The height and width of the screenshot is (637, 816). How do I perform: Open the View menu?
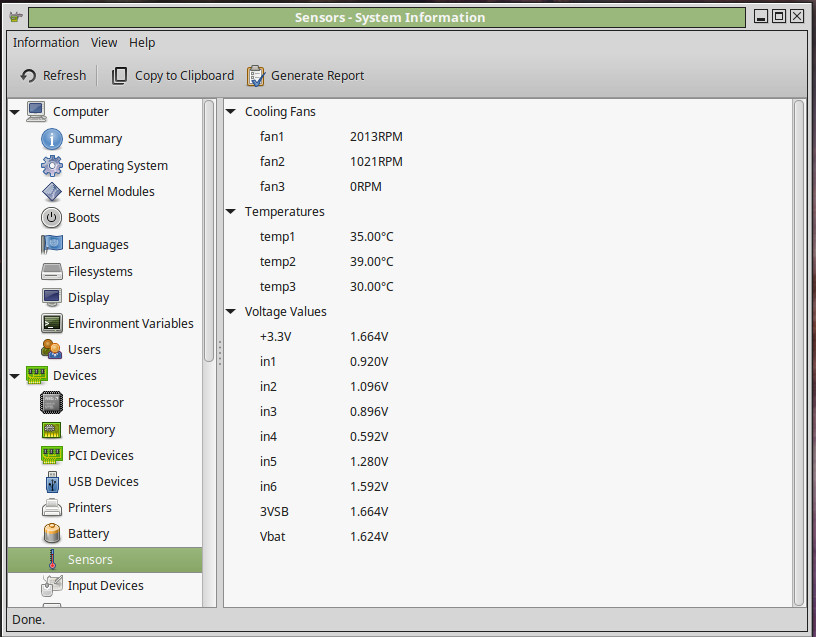tap(104, 43)
